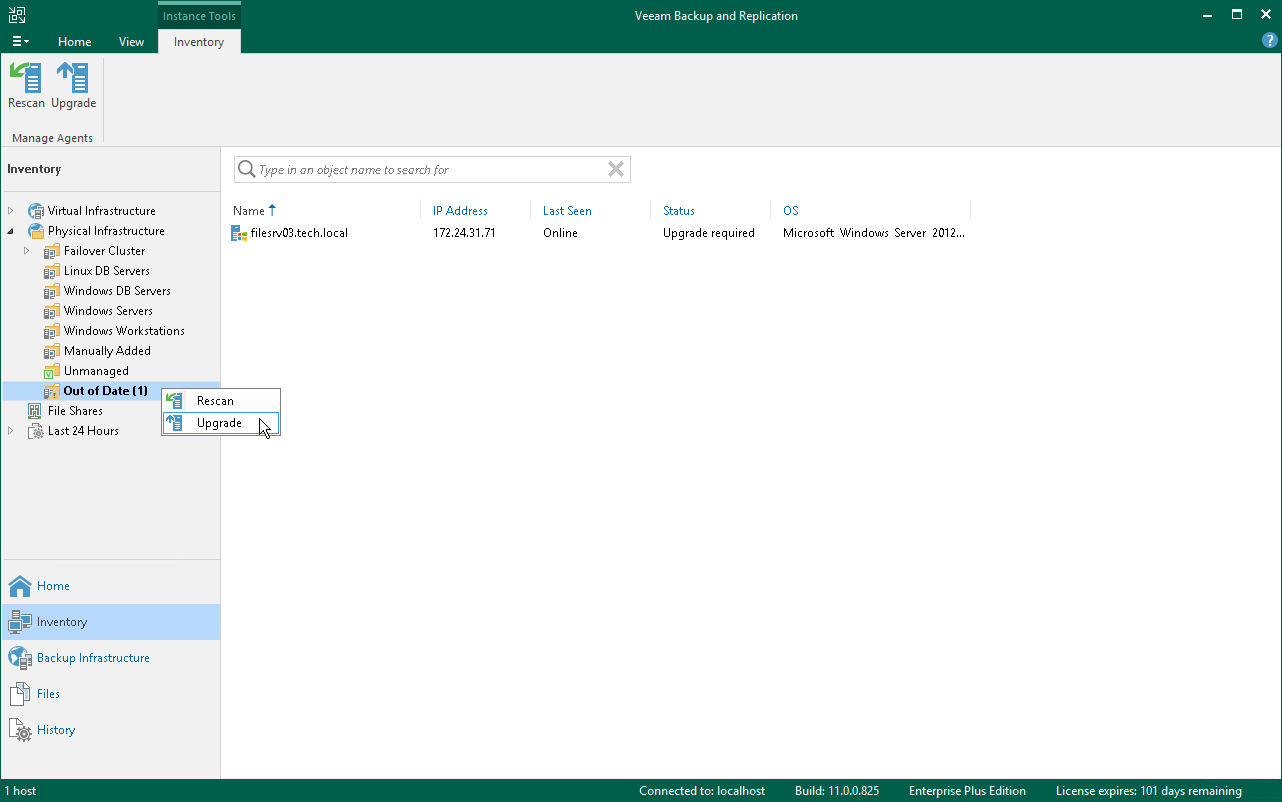Select the Unmanaged tree item
Viewport: 1282px width, 802px height.
96,371
